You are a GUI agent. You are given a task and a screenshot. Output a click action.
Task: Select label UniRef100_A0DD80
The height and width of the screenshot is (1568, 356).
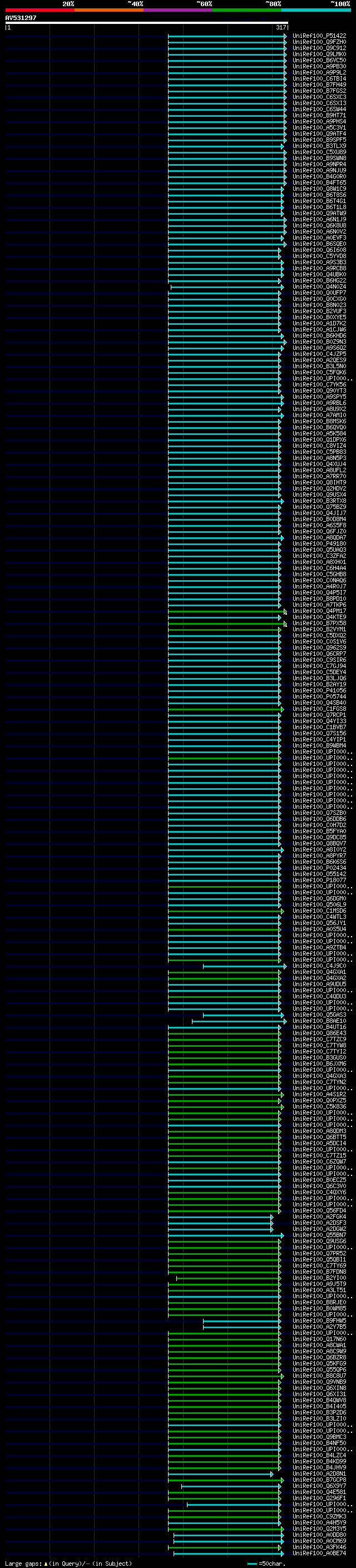(x=319, y=1535)
